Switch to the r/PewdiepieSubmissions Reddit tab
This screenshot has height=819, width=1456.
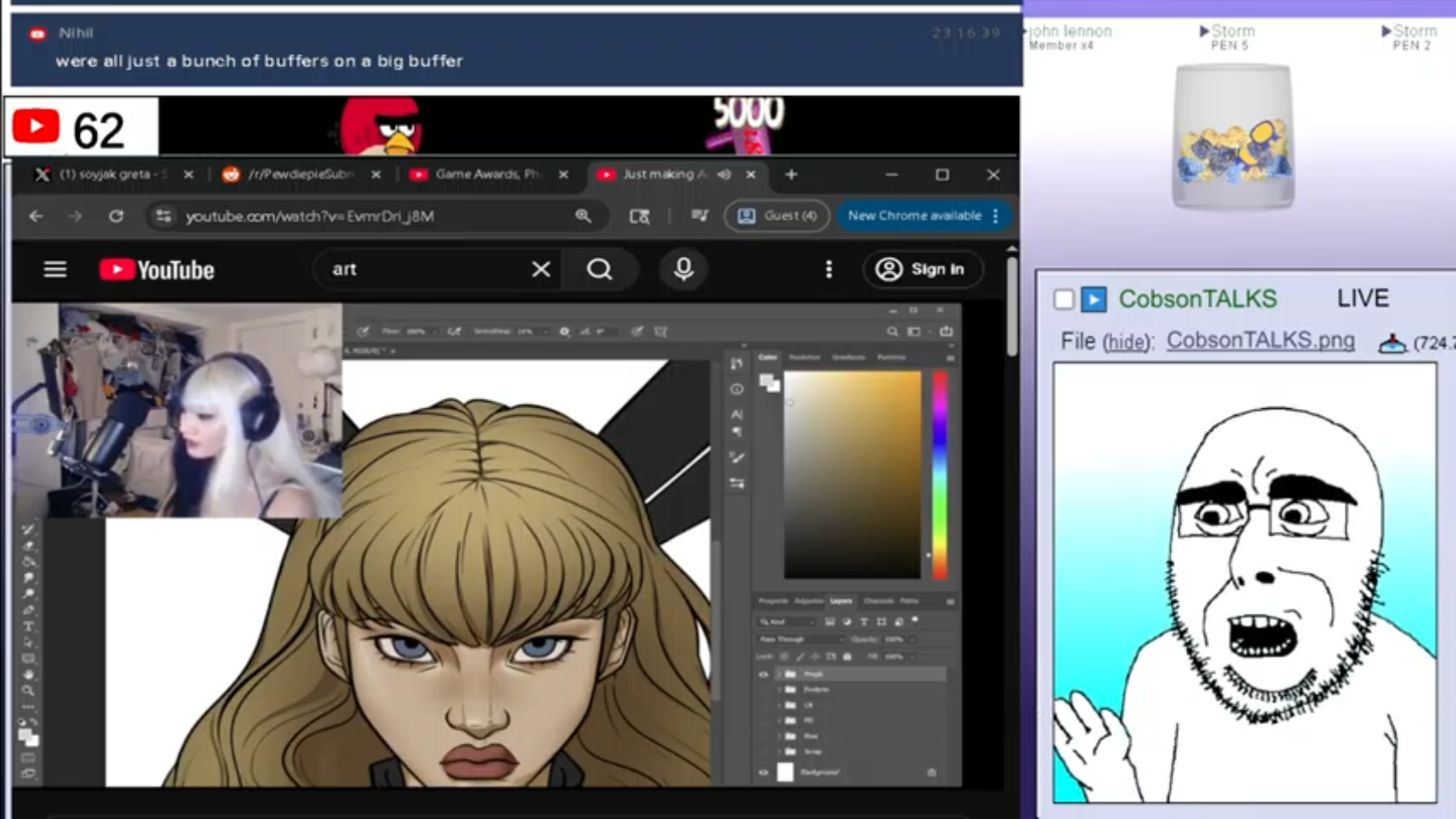click(299, 175)
